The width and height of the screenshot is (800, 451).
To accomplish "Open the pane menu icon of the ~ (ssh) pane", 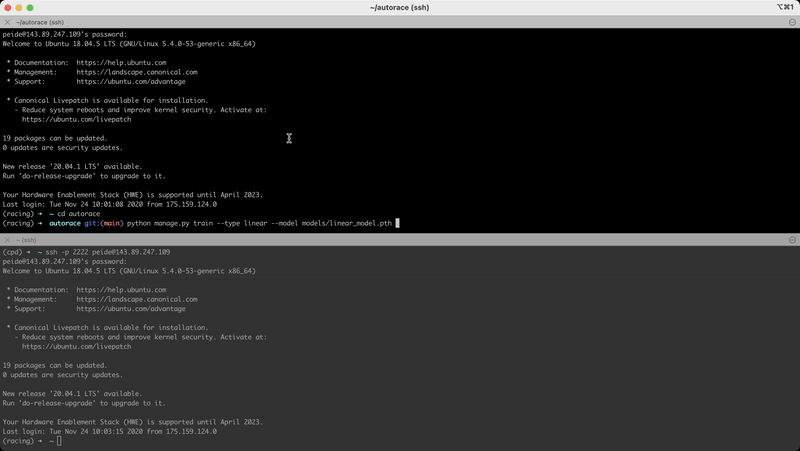I will coord(792,240).
